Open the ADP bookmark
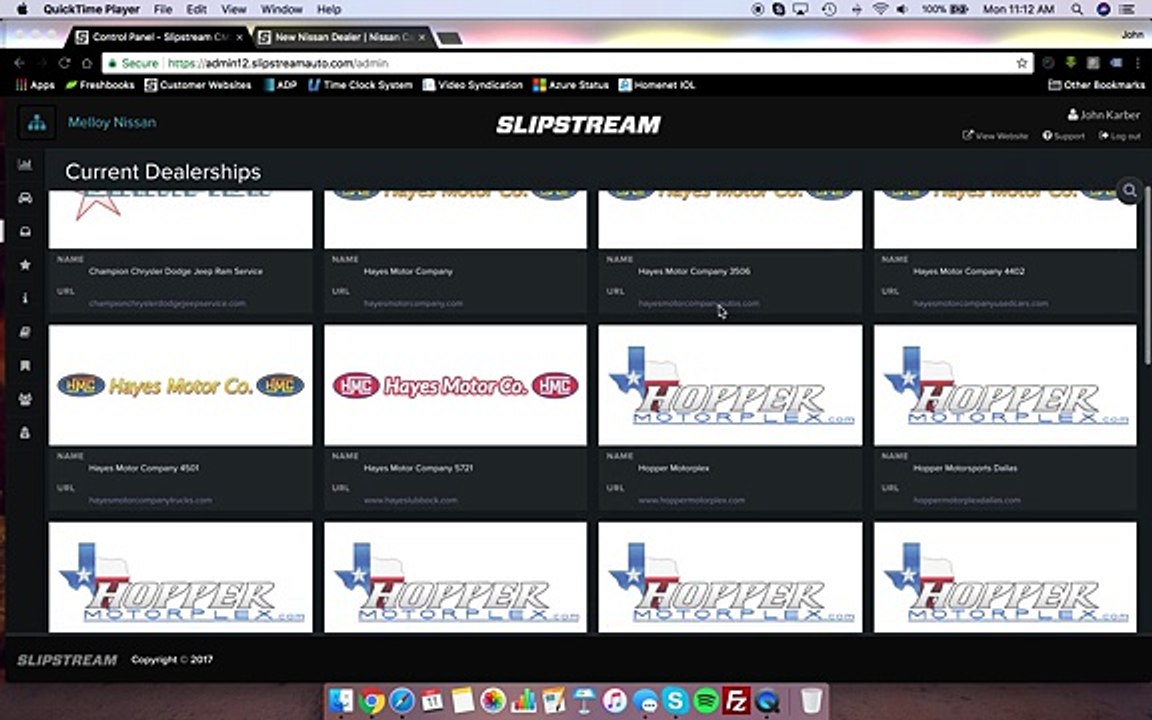1152x720 pixels. (280, 85)
